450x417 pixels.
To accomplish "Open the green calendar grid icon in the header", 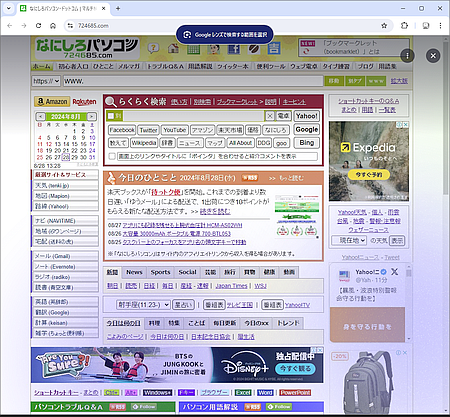I will click(193, 49).
